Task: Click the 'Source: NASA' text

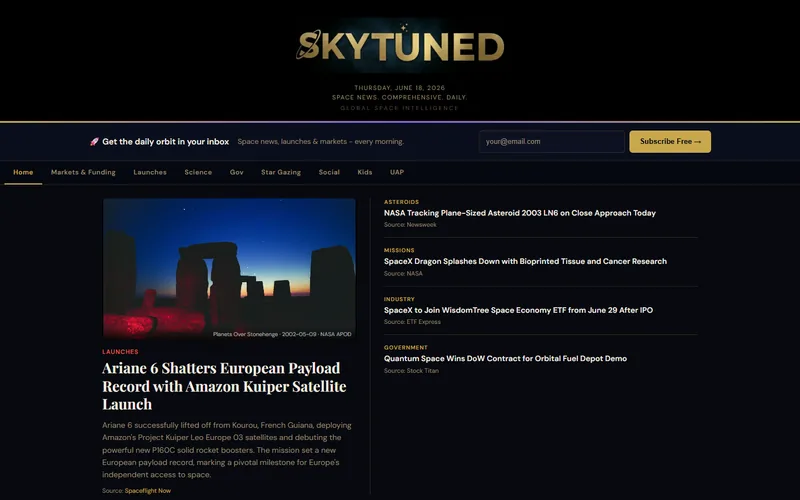Action: pyautogui.click(x=403, y=273)
